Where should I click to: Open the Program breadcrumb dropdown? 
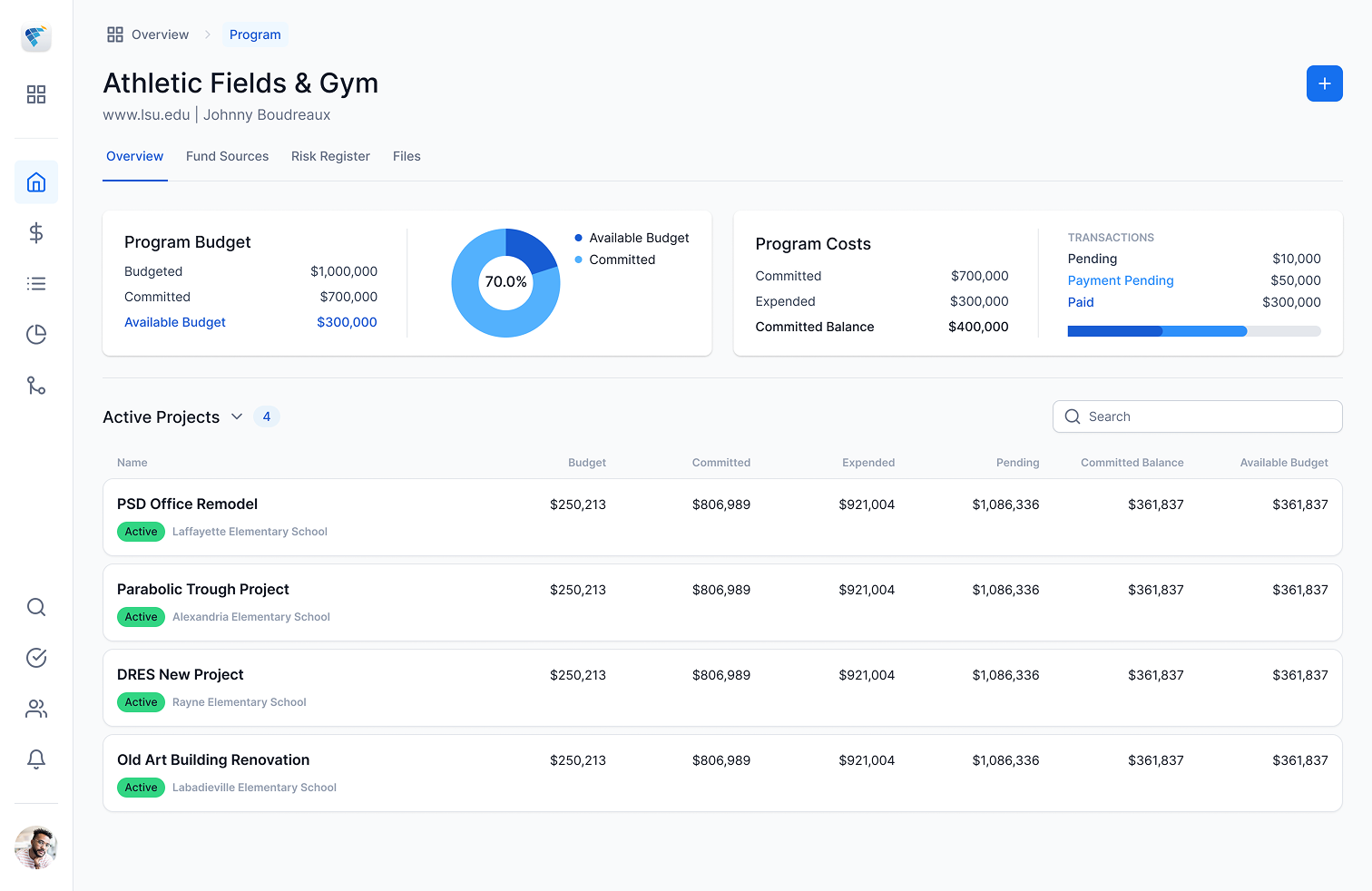tap(255, 34)
